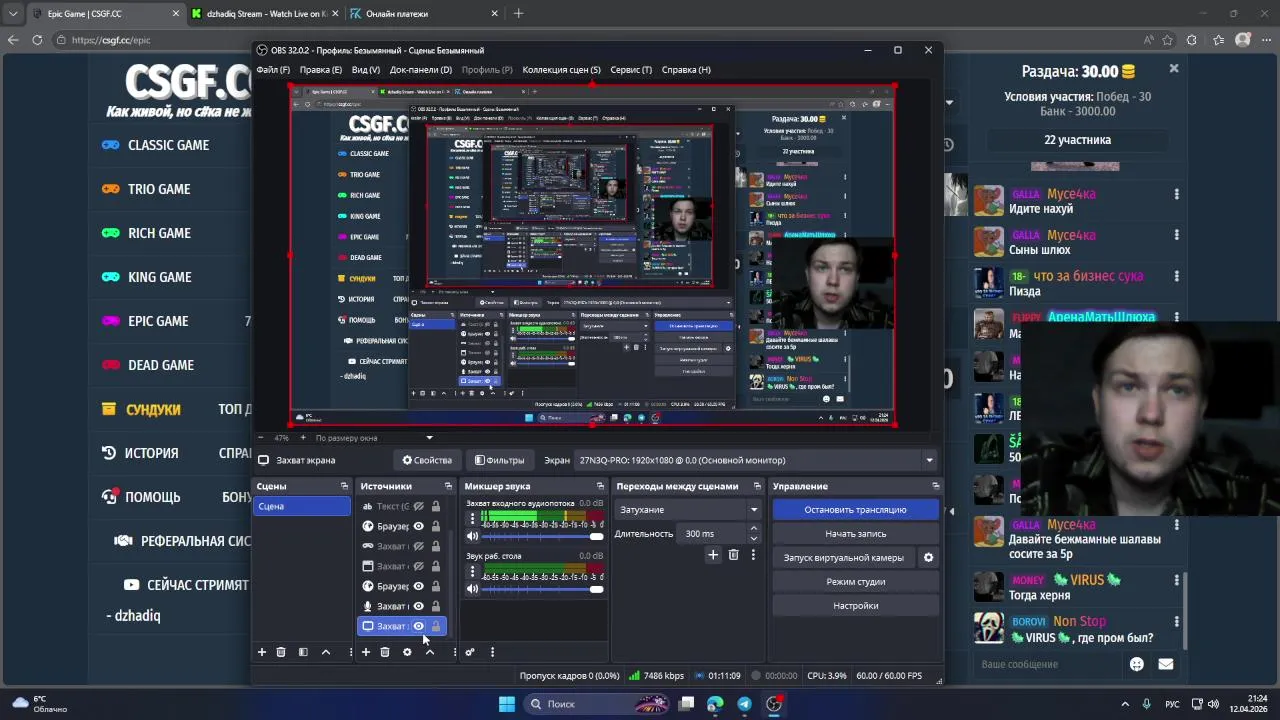Increase Длительность value with up arrow

tap(754, 530)
